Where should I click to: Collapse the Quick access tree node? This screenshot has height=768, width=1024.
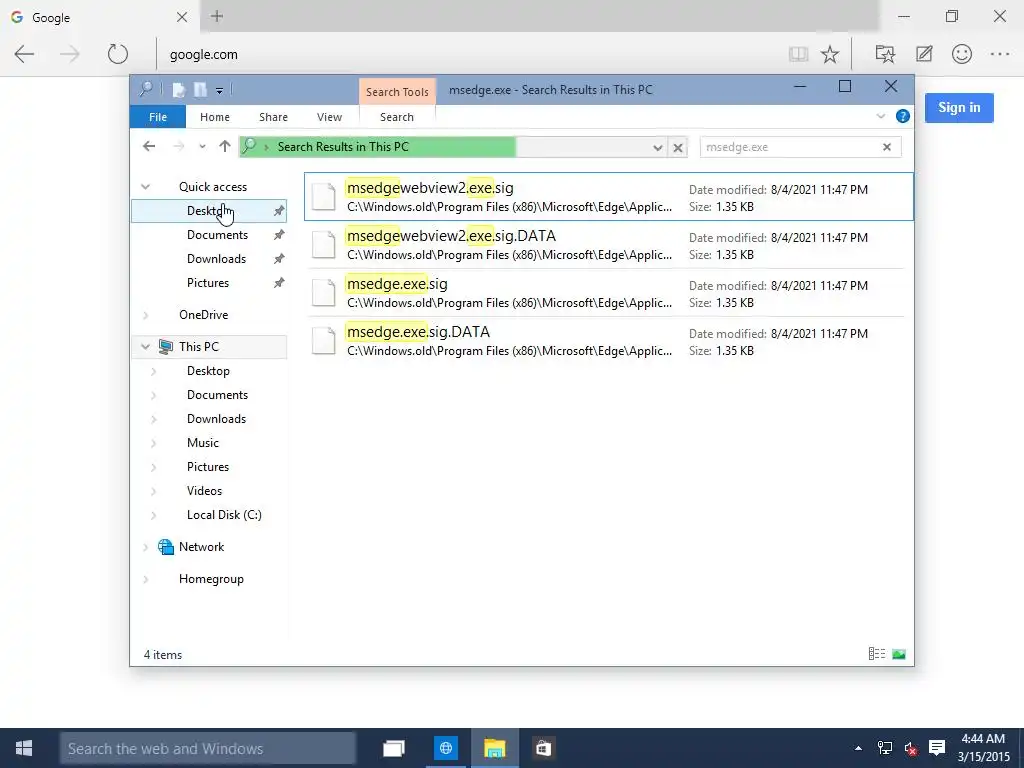[146, 187]
